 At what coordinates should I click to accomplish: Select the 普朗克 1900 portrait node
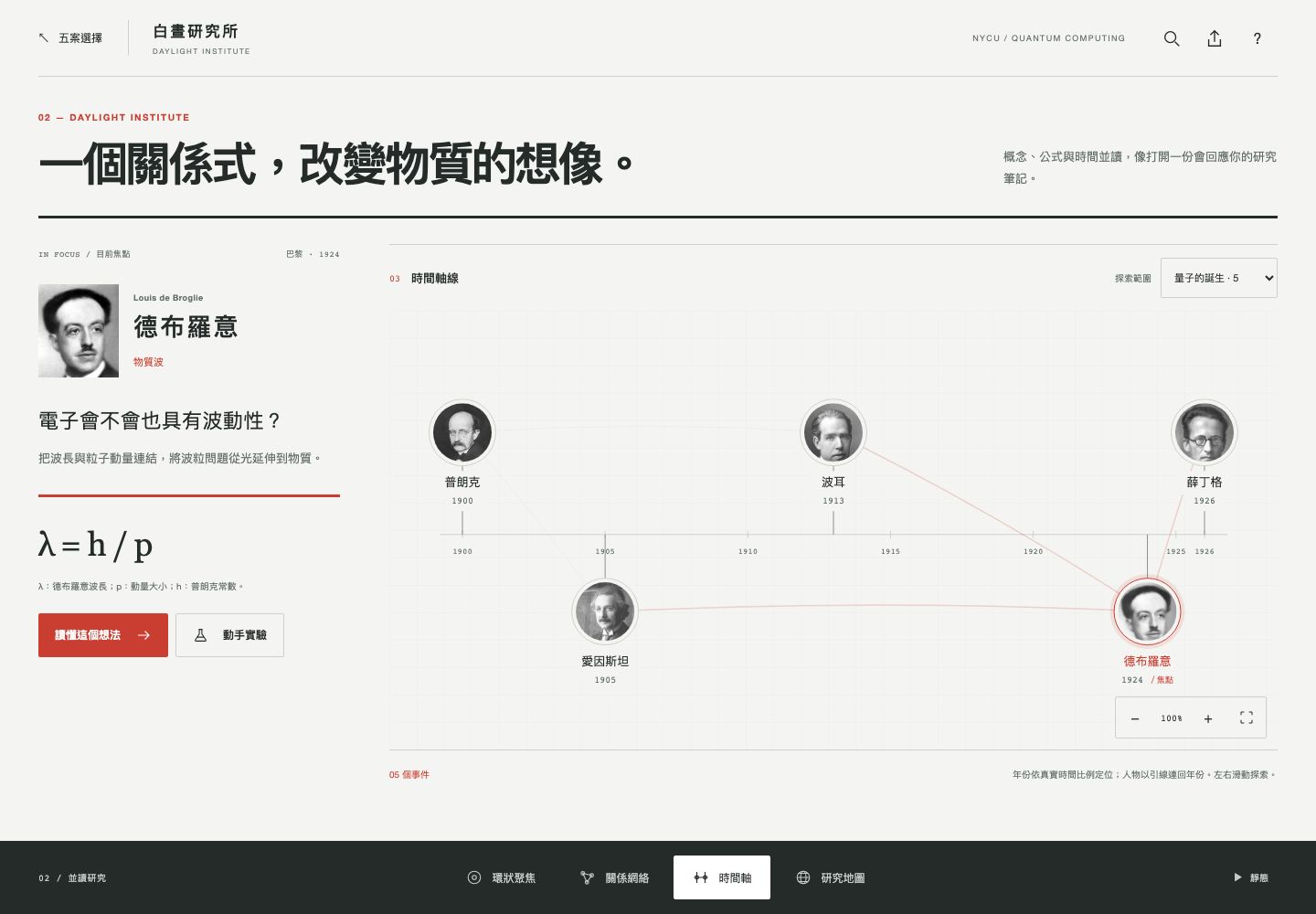click(x=462, y=432)
